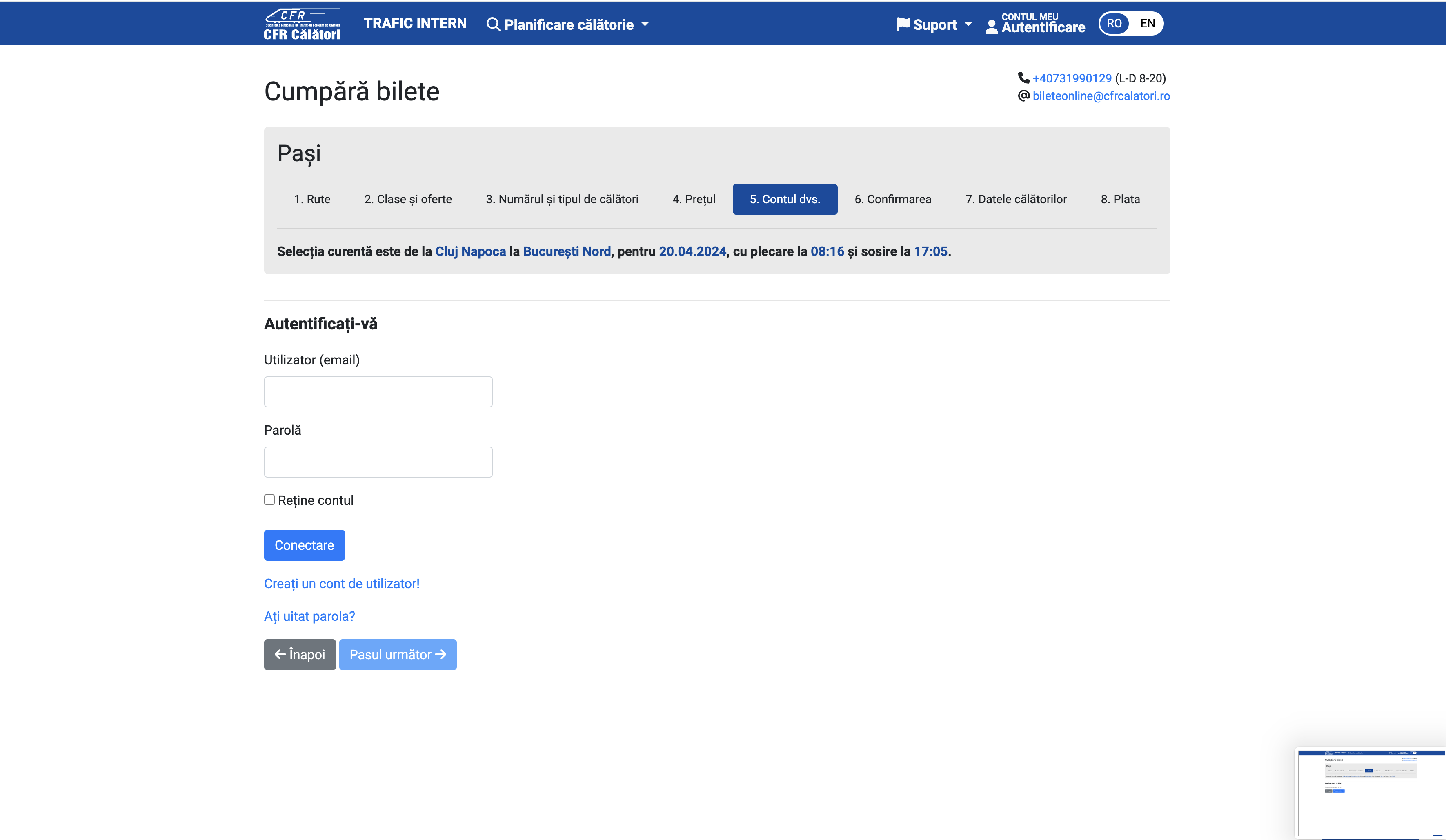Go to step 2. Clase și oferte
This screenshot has height=840, width=1446.
click(408, 199)
